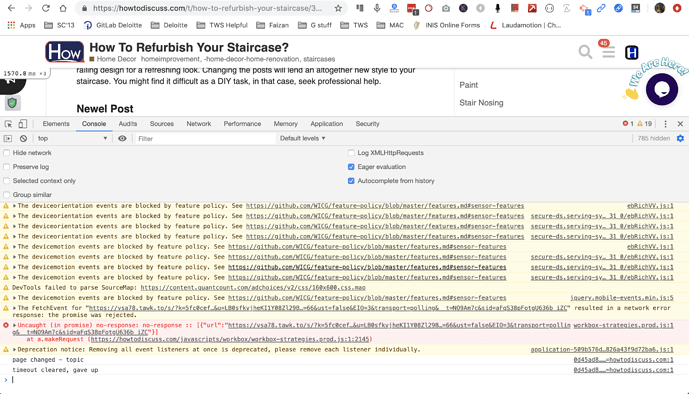Expand the first deviceorientation warning message
Image resolution: width=689 pixels, height=394 pixels.
point(15,206)
